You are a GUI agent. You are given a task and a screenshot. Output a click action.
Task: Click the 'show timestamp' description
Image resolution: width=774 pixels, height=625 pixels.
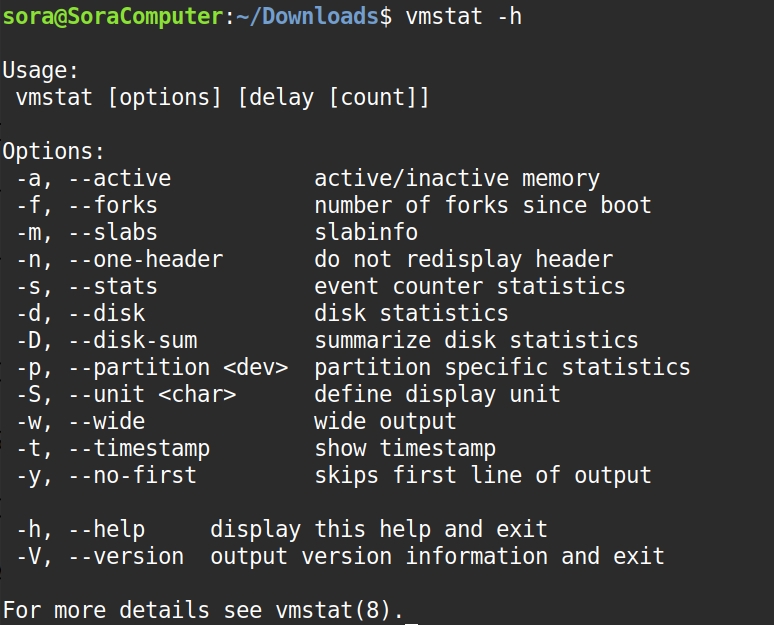point(405,448)
